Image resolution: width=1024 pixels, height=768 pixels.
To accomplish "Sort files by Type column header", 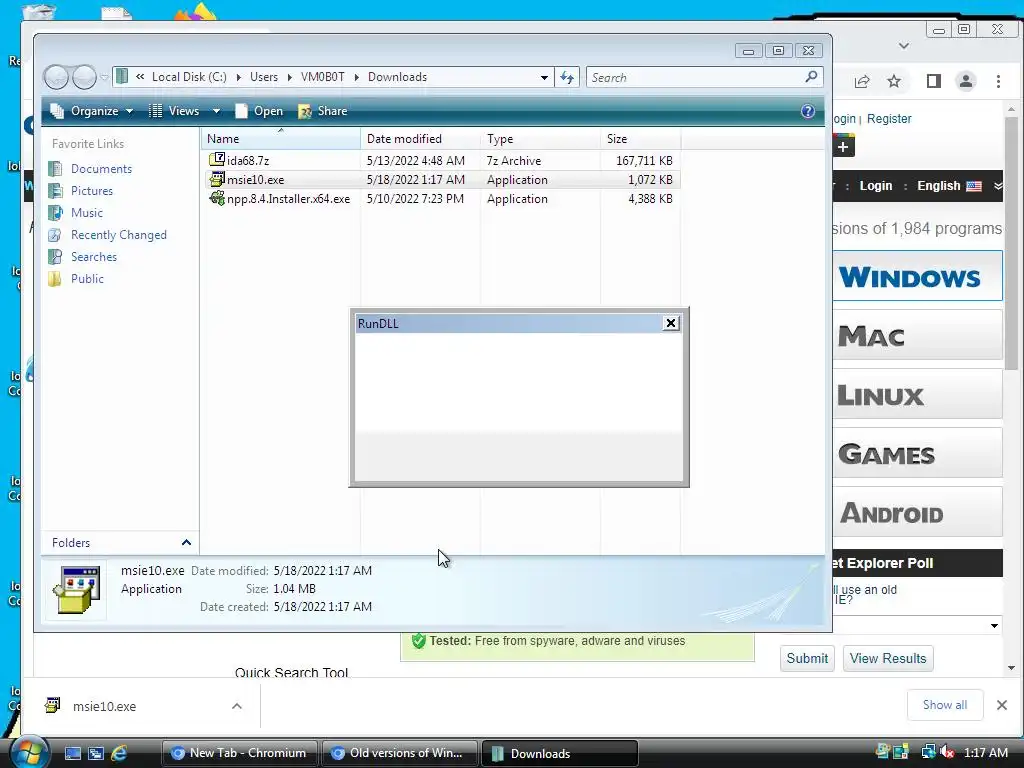I will [540, 138].
